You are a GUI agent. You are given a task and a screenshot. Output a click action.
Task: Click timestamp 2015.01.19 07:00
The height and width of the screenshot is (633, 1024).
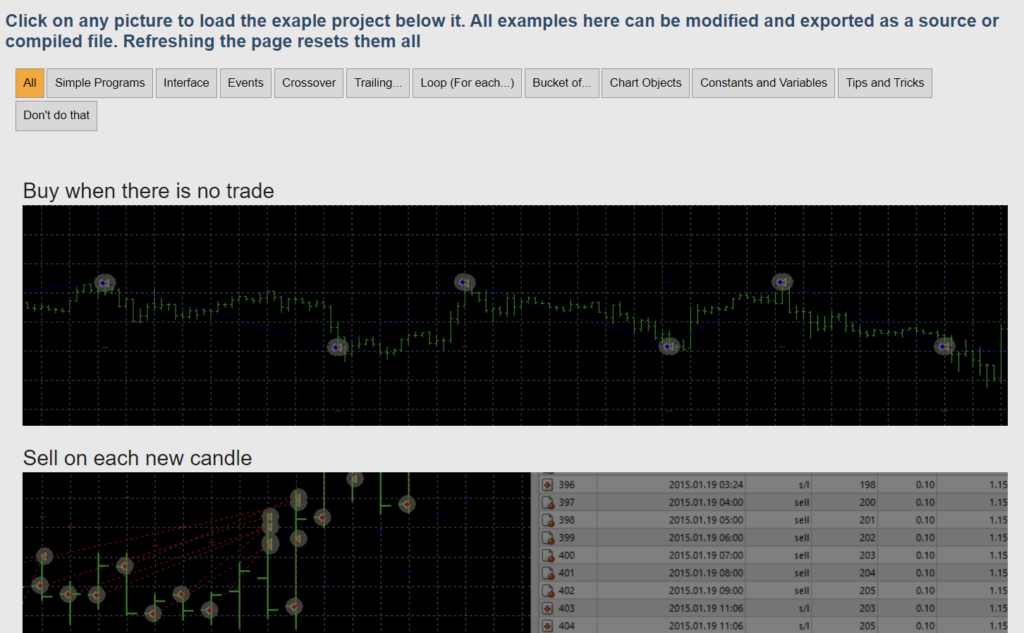pos(706,555)
